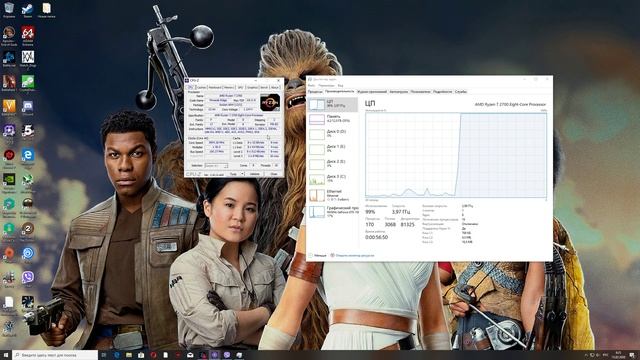
Task: Open the Details tab in Task Manager
Action: pos(442,91)
